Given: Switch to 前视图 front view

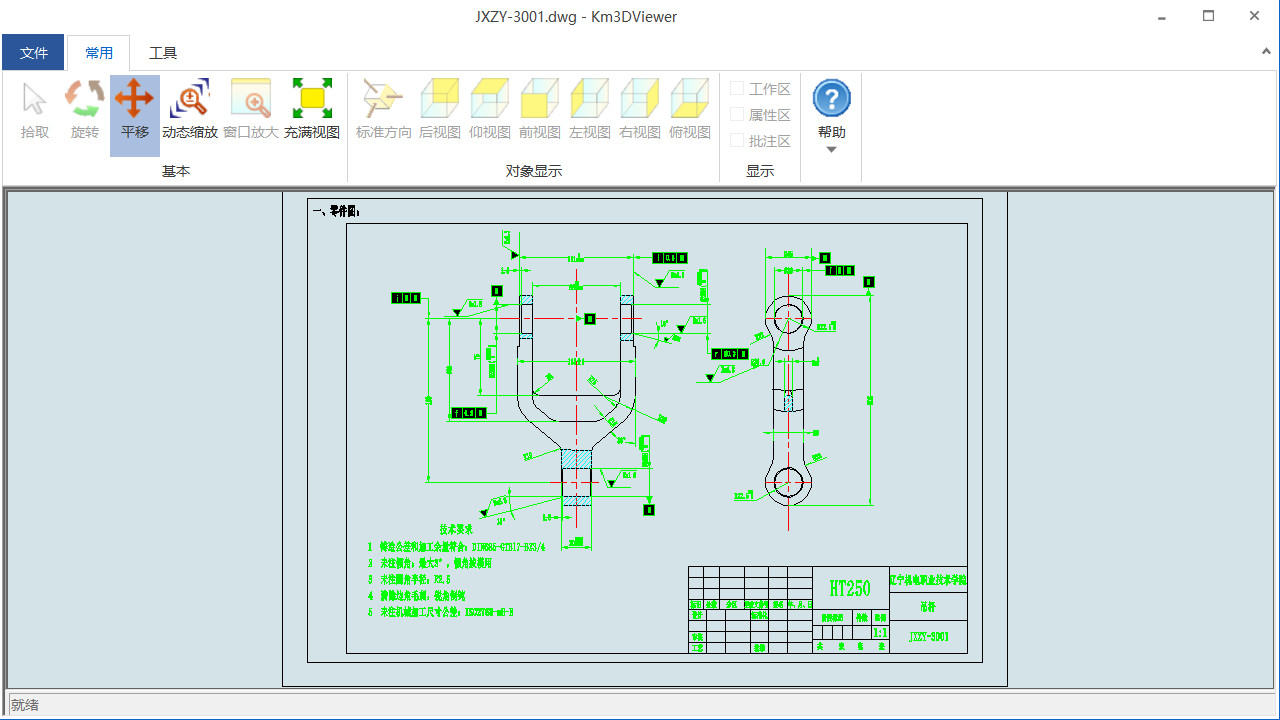Looking at the screenshot, I should (539, 108).
